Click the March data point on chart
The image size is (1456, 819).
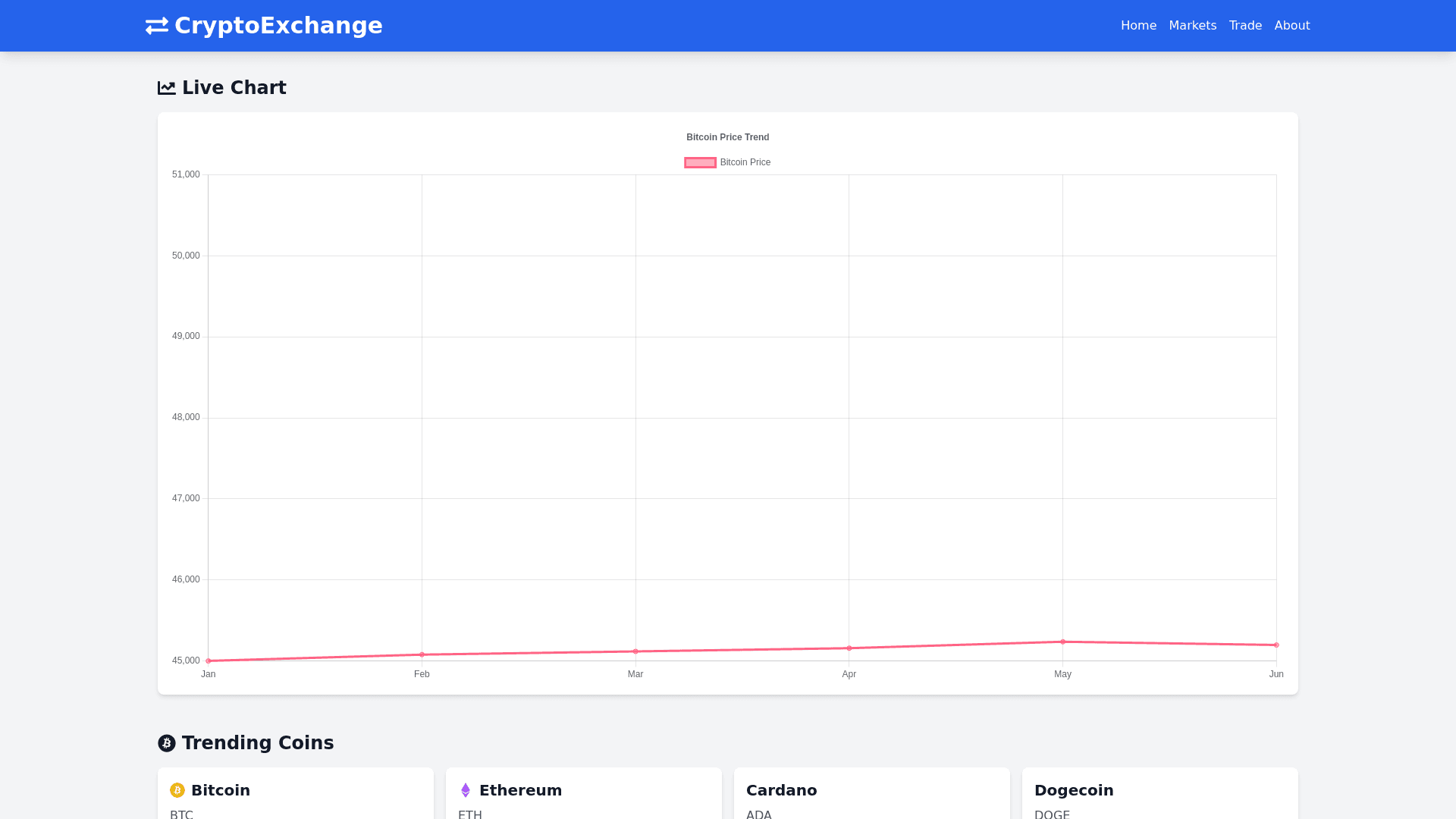[x=635, y=651]
